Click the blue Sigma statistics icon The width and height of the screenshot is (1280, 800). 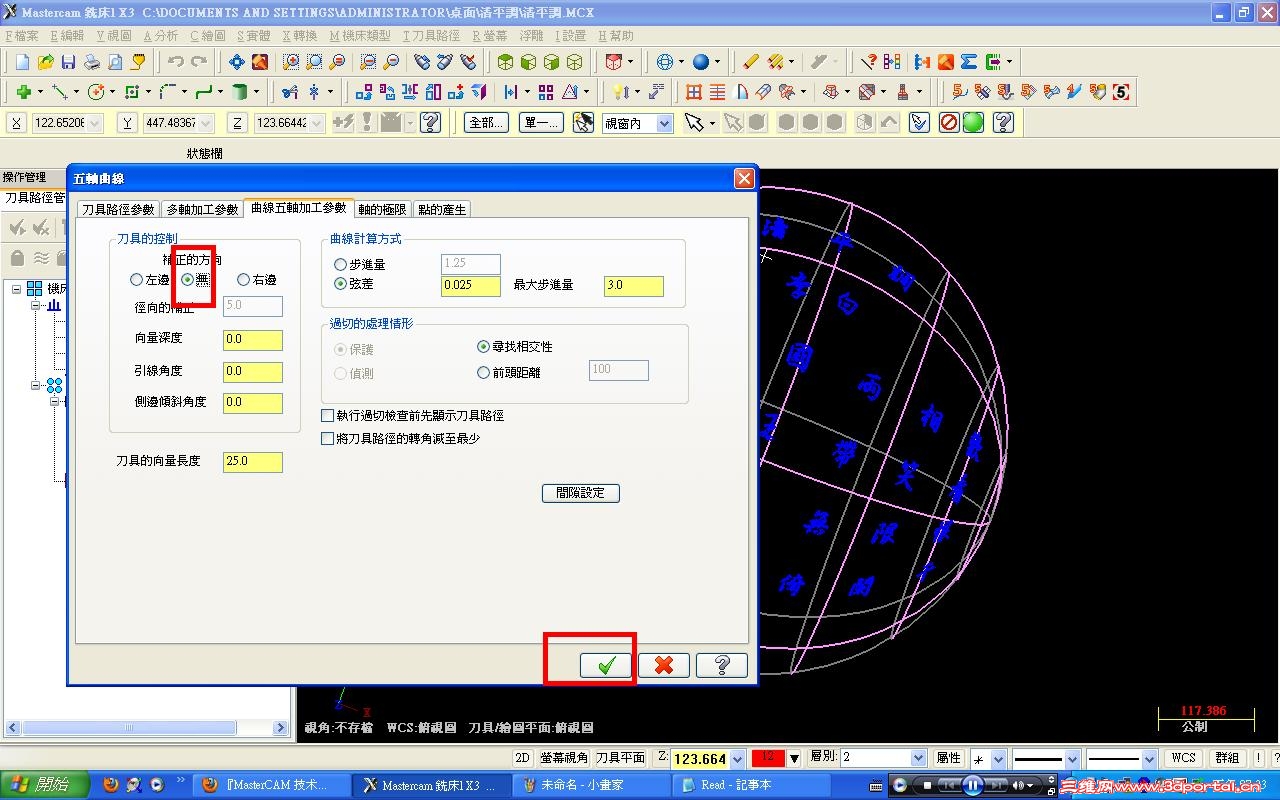pos(969,62)
